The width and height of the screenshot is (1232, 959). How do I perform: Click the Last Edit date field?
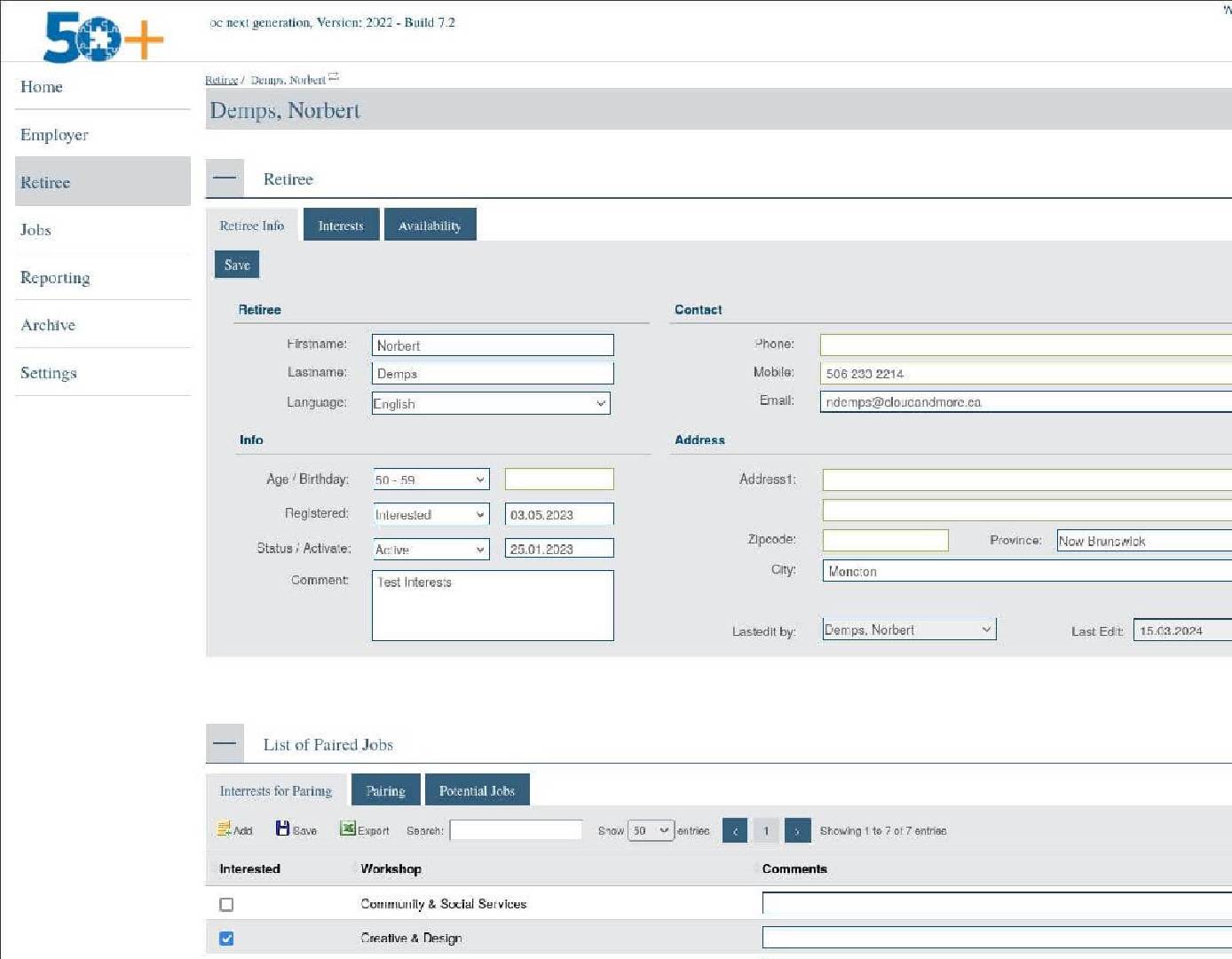[x=1182, y=630]
